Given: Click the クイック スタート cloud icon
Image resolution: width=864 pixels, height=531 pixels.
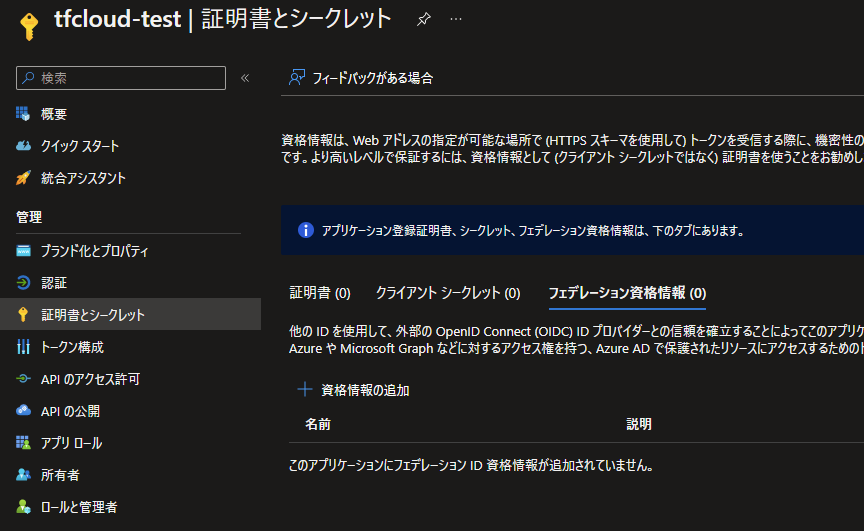Looking at the screenshot, I should point(23,146).
